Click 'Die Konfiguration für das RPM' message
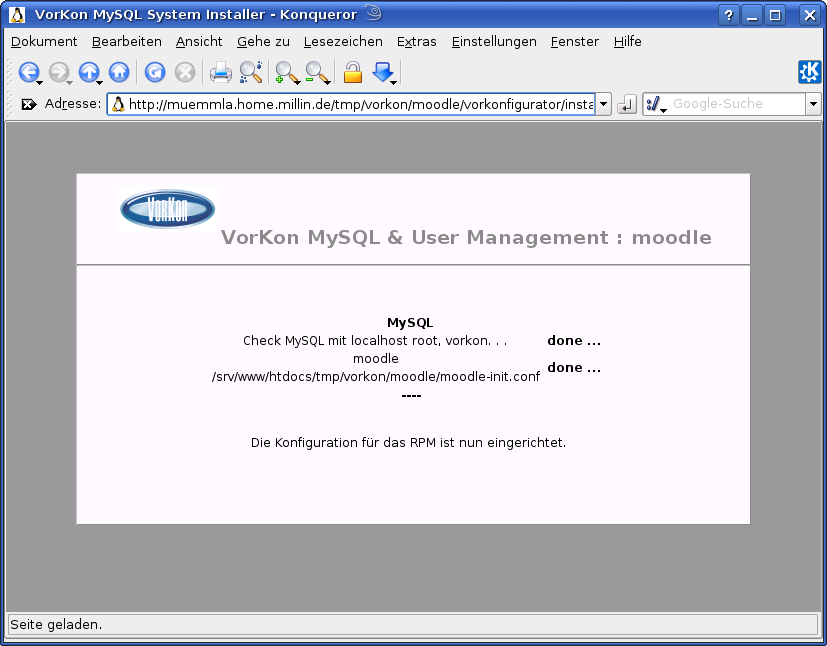Viewport: 827px width, 646px height. click(x=408, y=442)
